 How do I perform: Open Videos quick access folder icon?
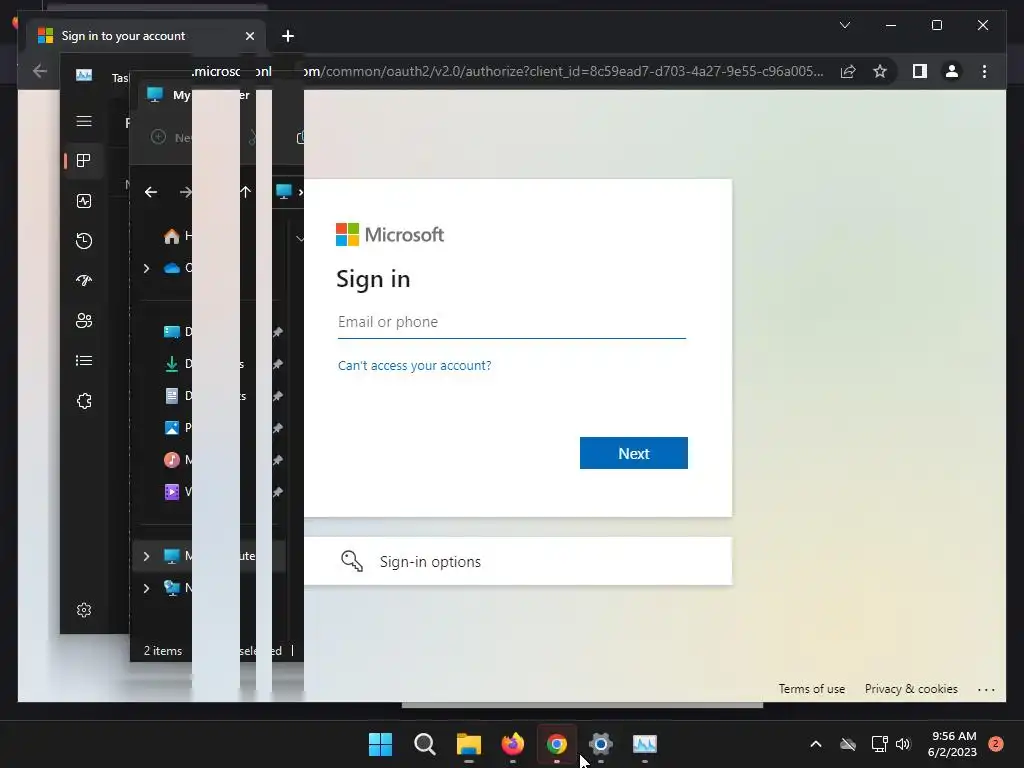point(172,492)
